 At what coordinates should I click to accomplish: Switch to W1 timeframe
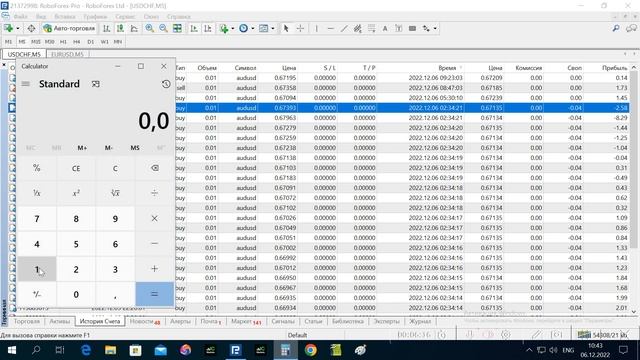click(104, 42)
